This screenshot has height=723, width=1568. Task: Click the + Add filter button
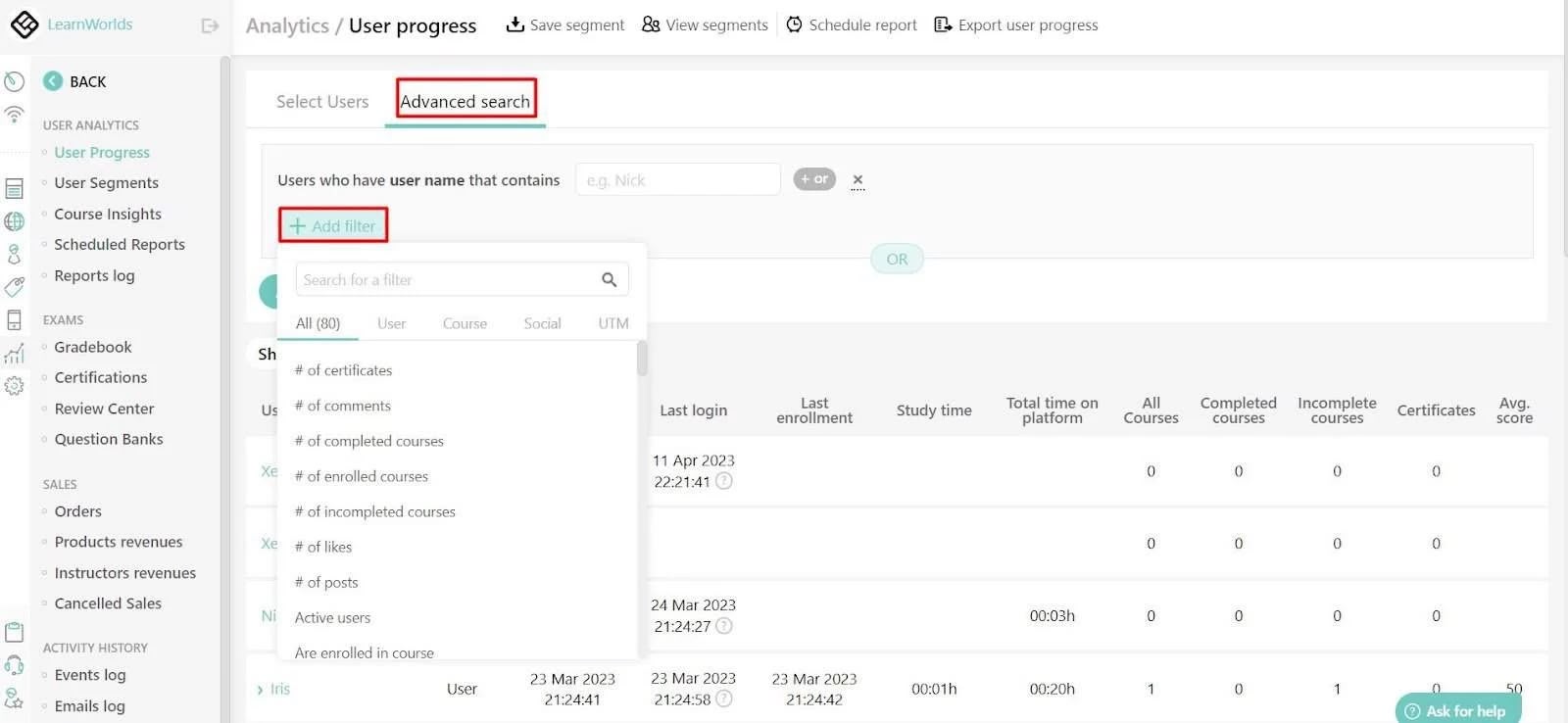coord(333,225)
